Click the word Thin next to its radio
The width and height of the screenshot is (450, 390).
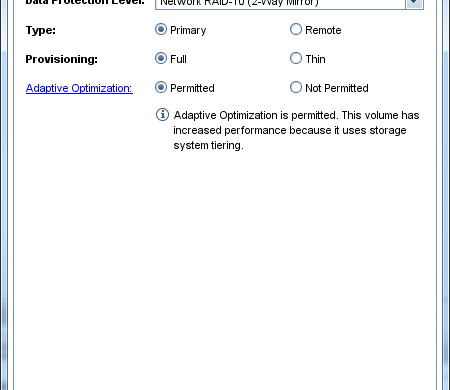[x=315, y=59]
